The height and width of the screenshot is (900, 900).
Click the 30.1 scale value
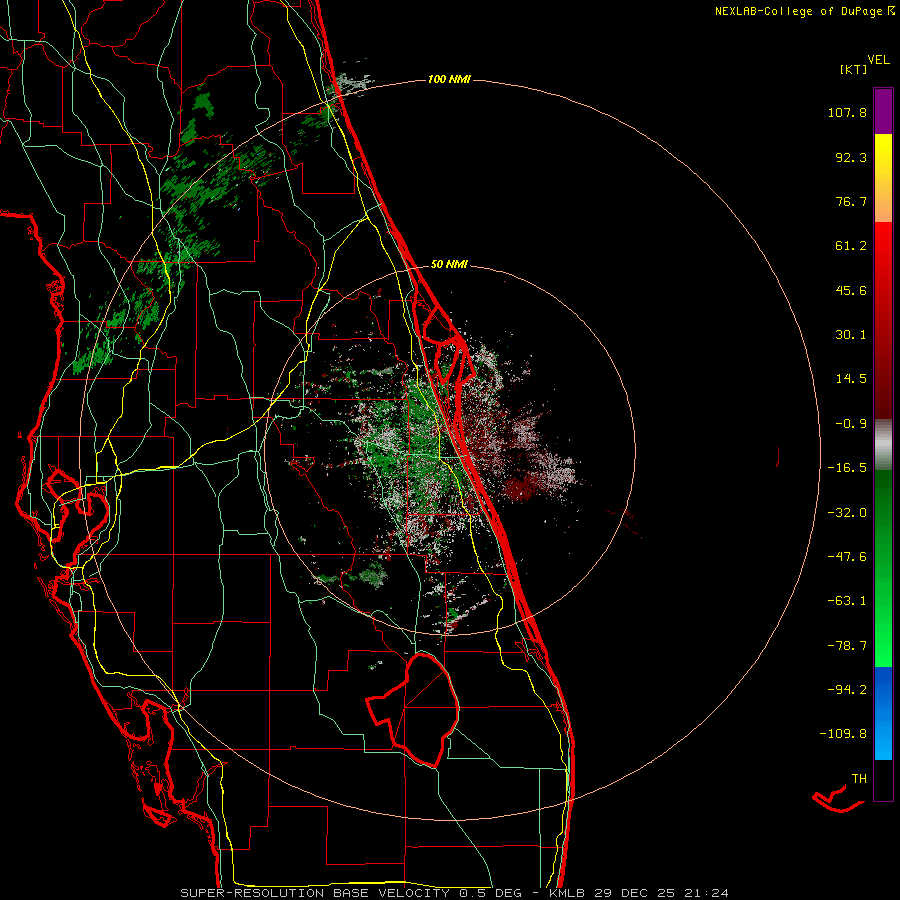[851, 335]
